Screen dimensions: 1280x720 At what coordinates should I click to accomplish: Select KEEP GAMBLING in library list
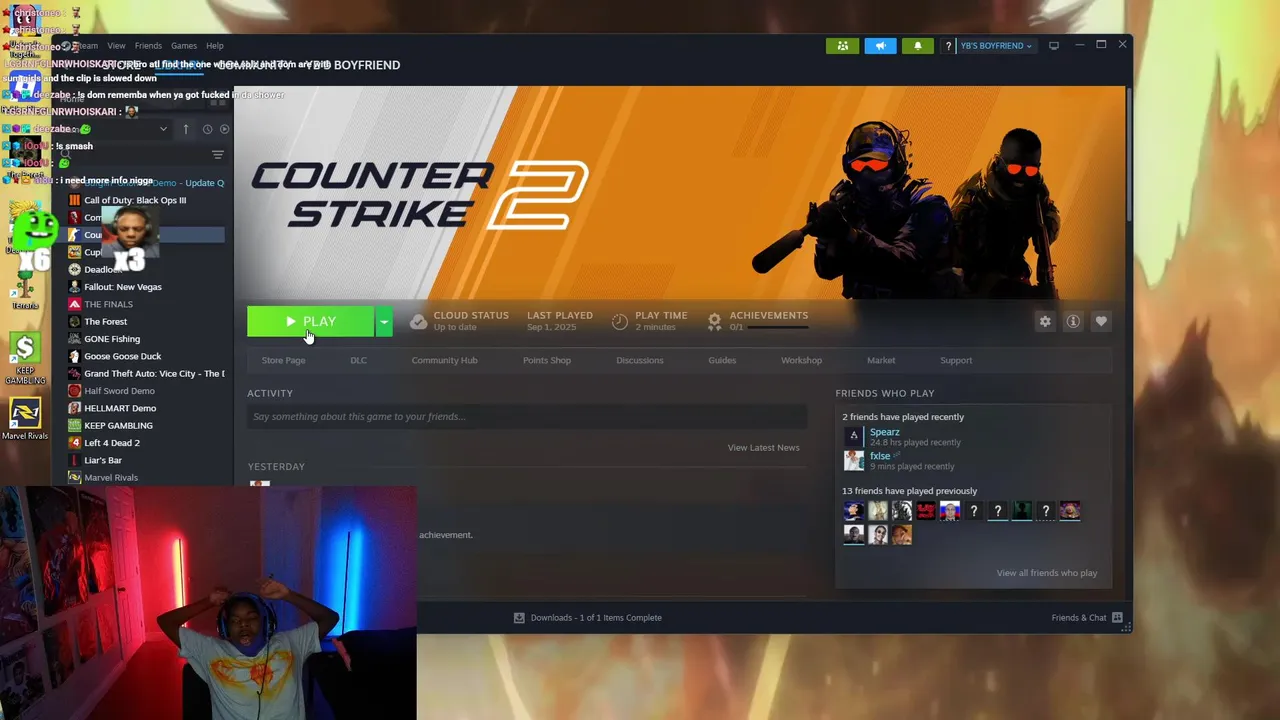click(x=145, y=425)
